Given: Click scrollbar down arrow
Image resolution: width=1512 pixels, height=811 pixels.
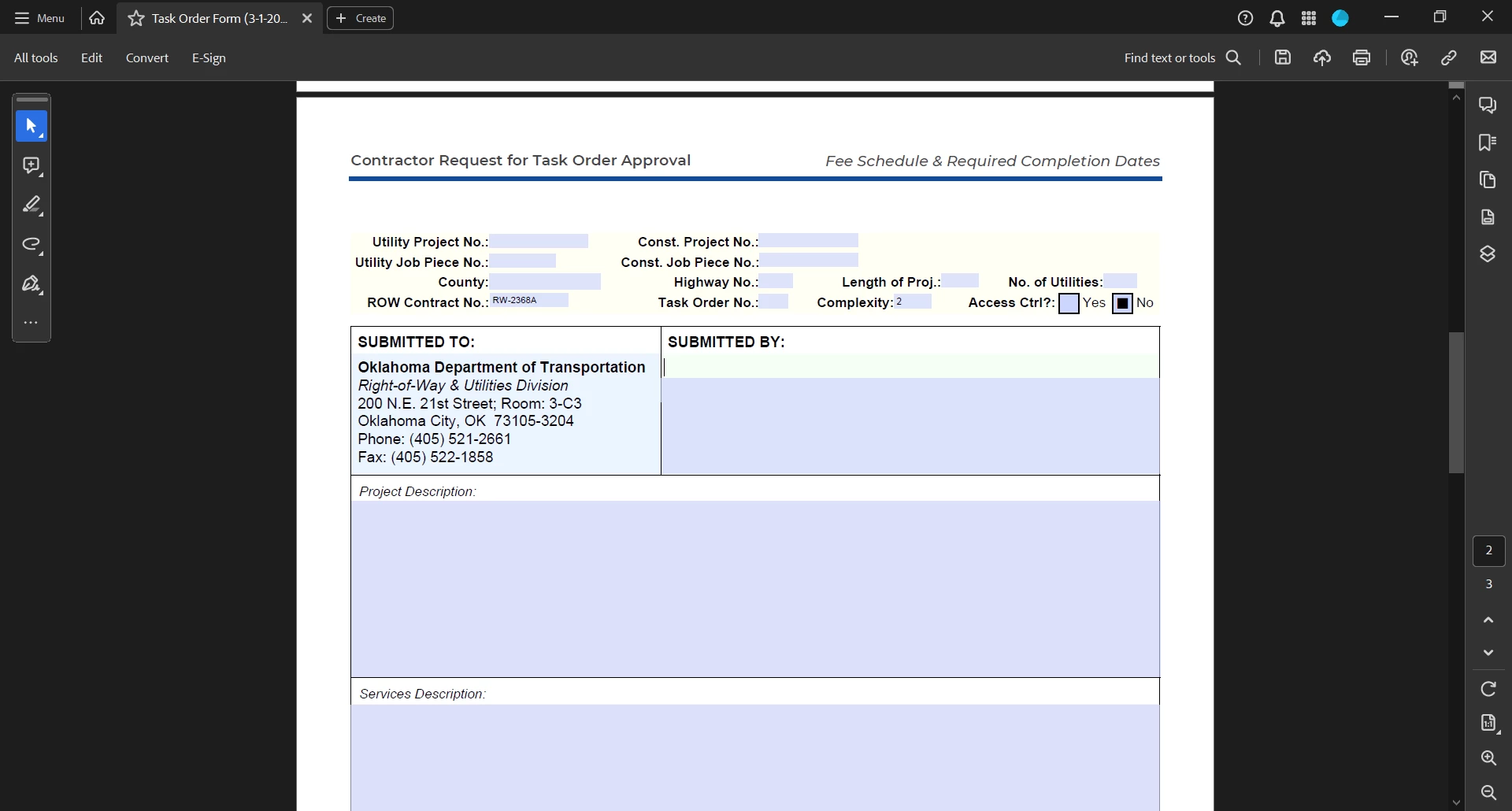Looking at the screenshot, I should (x=1456, y=803).
